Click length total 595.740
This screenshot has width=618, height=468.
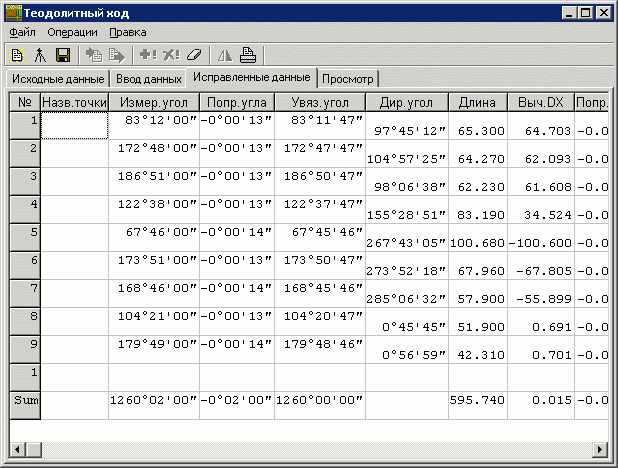[x=477, y=400]
